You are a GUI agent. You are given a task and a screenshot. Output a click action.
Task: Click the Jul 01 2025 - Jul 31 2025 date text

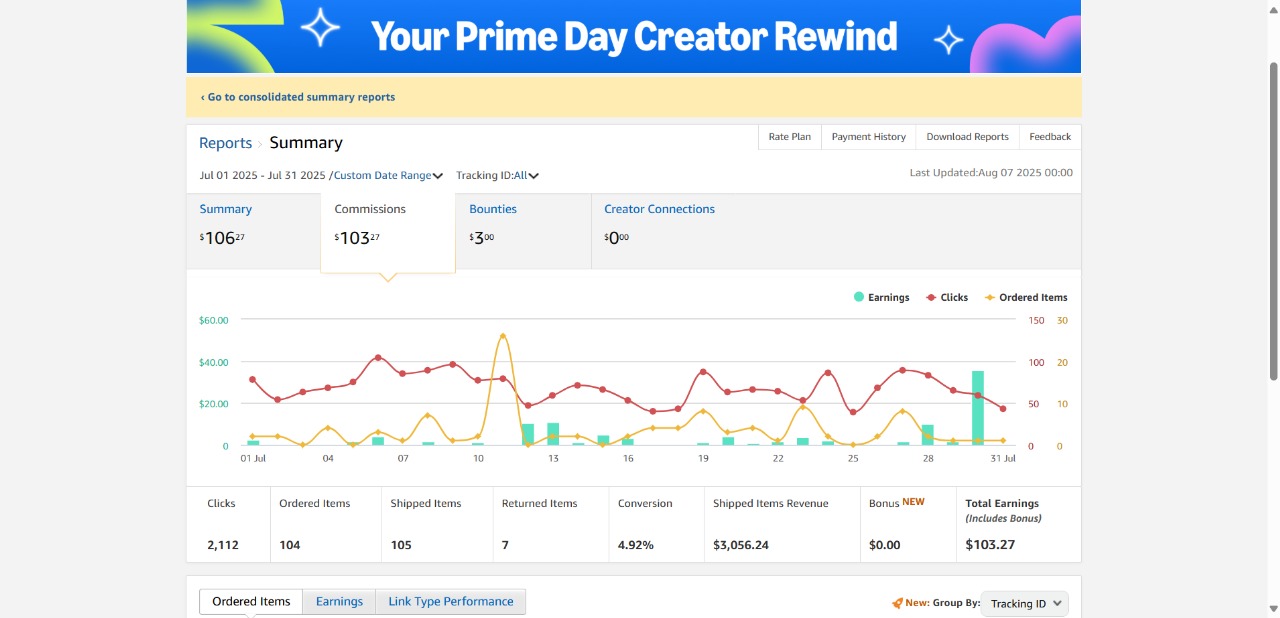point(263,176)
